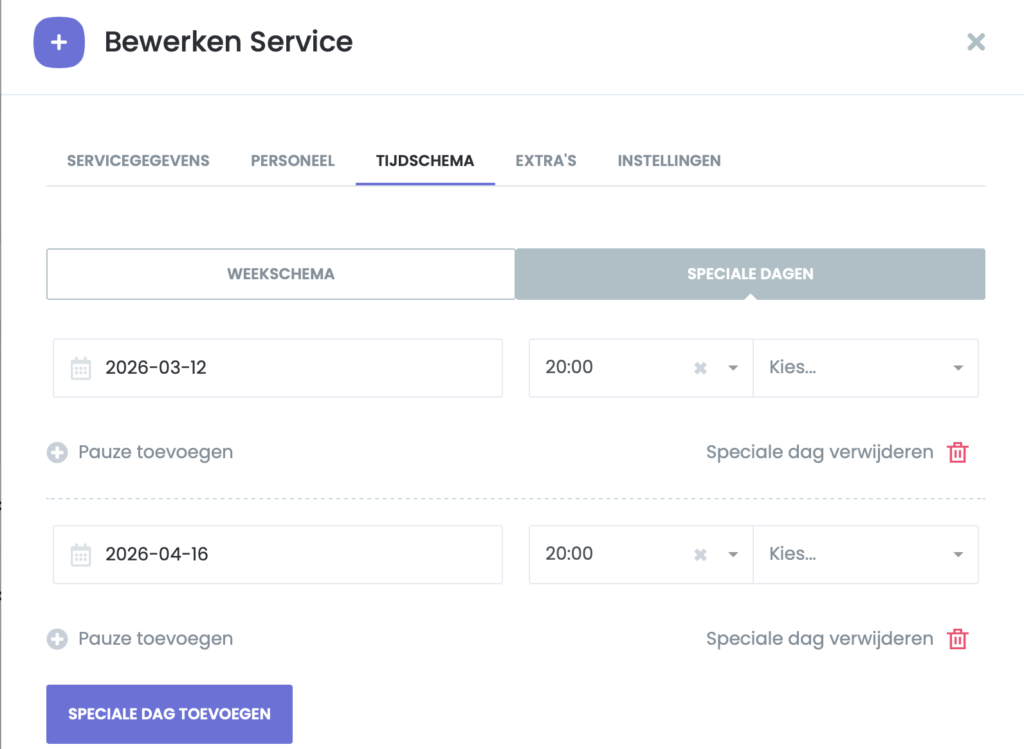The height and width of the screenshot is (749, 1024).
Task: Switch to the Weekschema view
Action: (x=280, y=274)
